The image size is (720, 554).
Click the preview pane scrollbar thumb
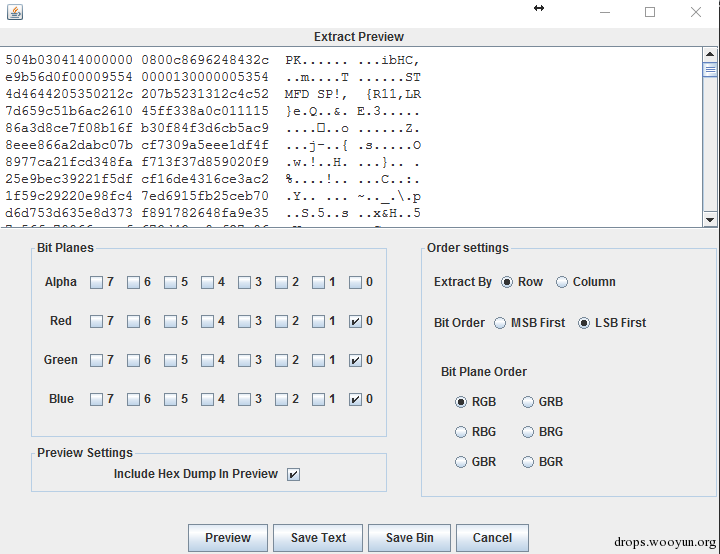710,70
